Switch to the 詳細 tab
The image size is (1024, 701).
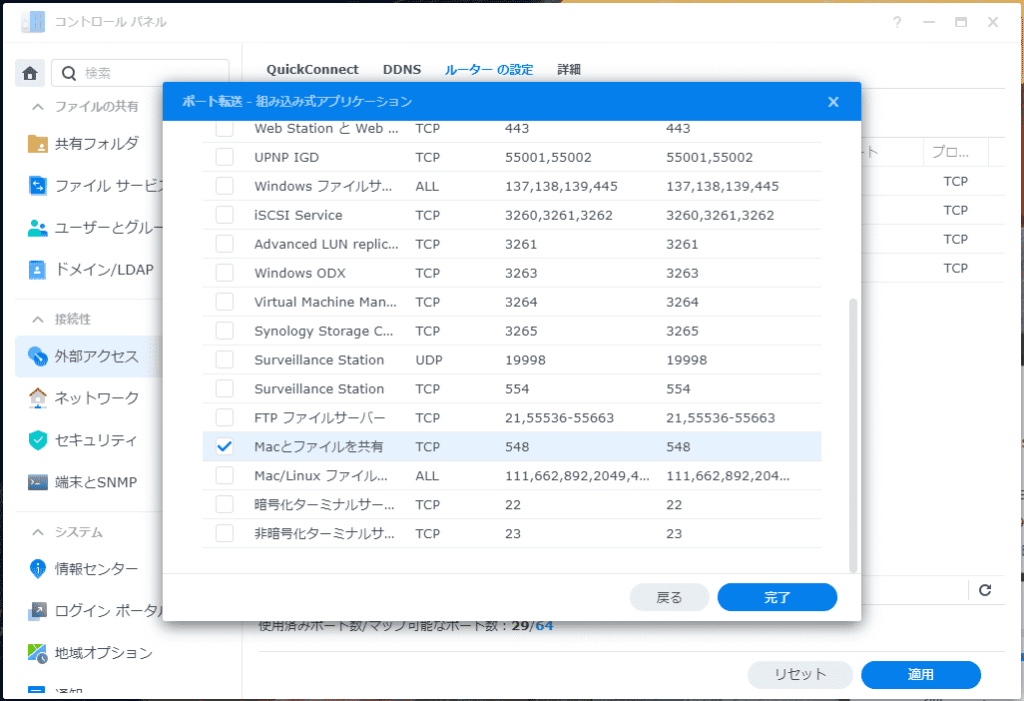(569, 69)
